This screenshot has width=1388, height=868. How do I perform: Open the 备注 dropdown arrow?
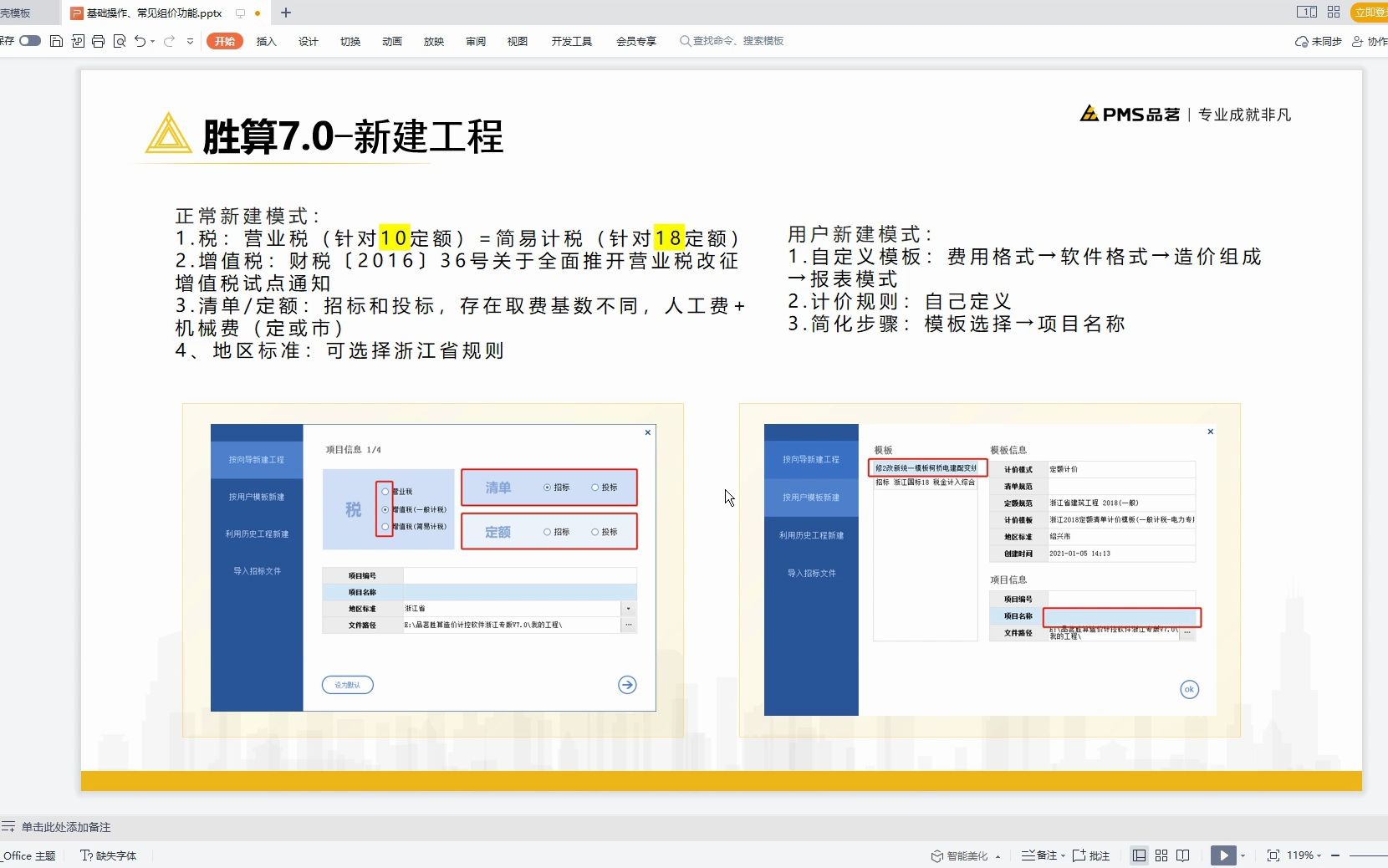(x=1063, y=856)
